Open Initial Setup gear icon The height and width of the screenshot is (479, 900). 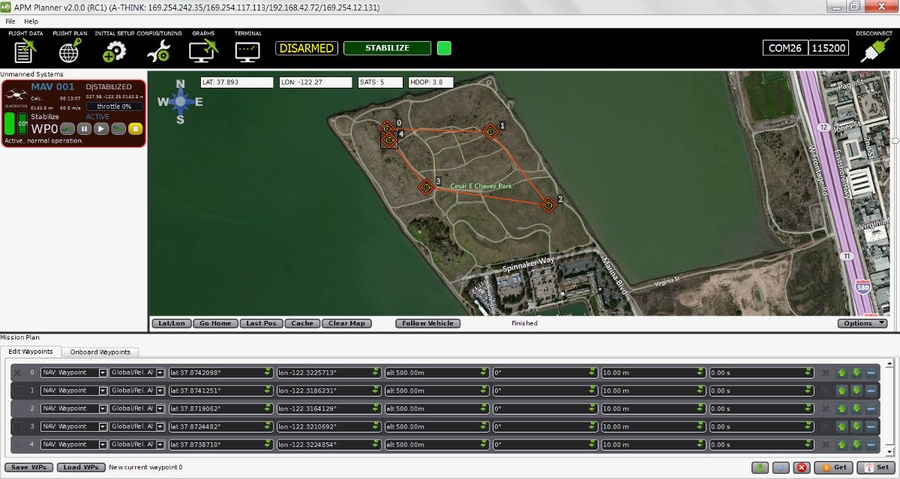pyautogui.click(x=115, y=51)
